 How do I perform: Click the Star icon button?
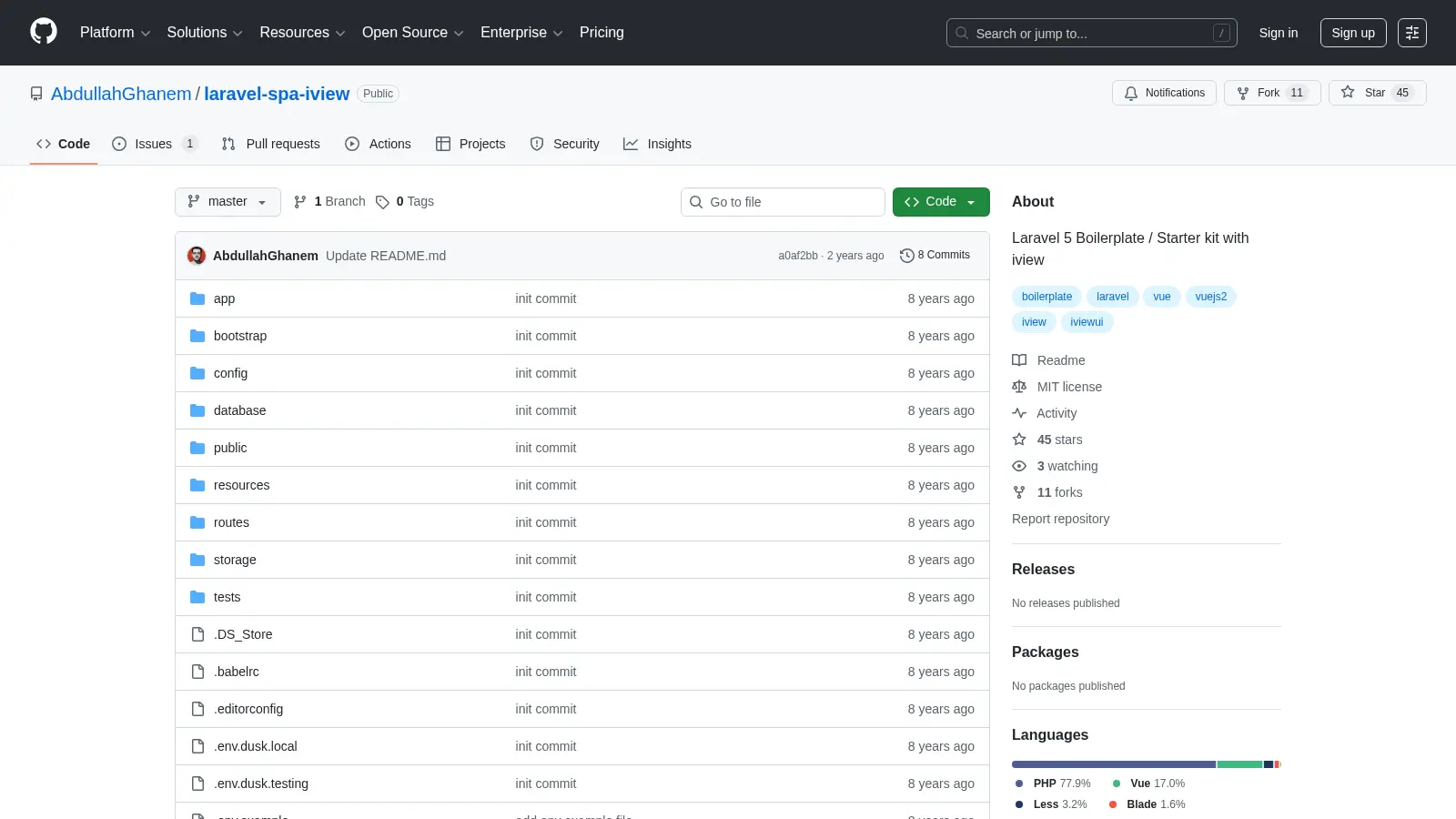pos(1348,92)
